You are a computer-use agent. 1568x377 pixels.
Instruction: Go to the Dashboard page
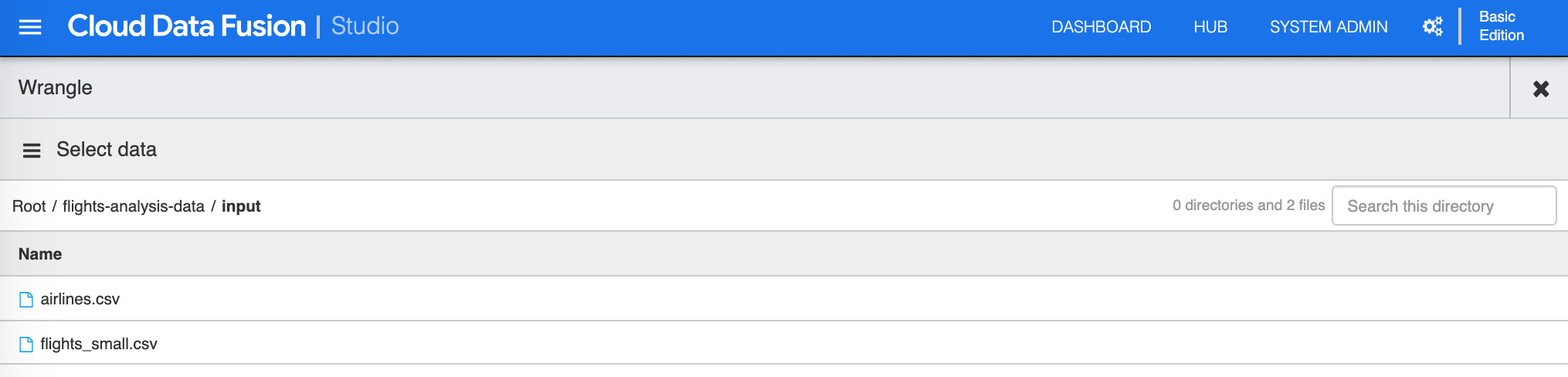pyautogui.click(x=1101, y=27)
